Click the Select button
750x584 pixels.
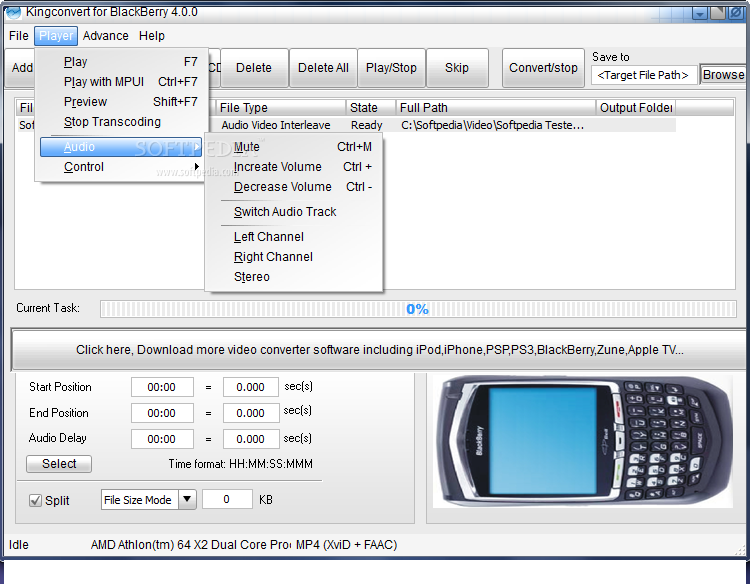tap(59, 464)
